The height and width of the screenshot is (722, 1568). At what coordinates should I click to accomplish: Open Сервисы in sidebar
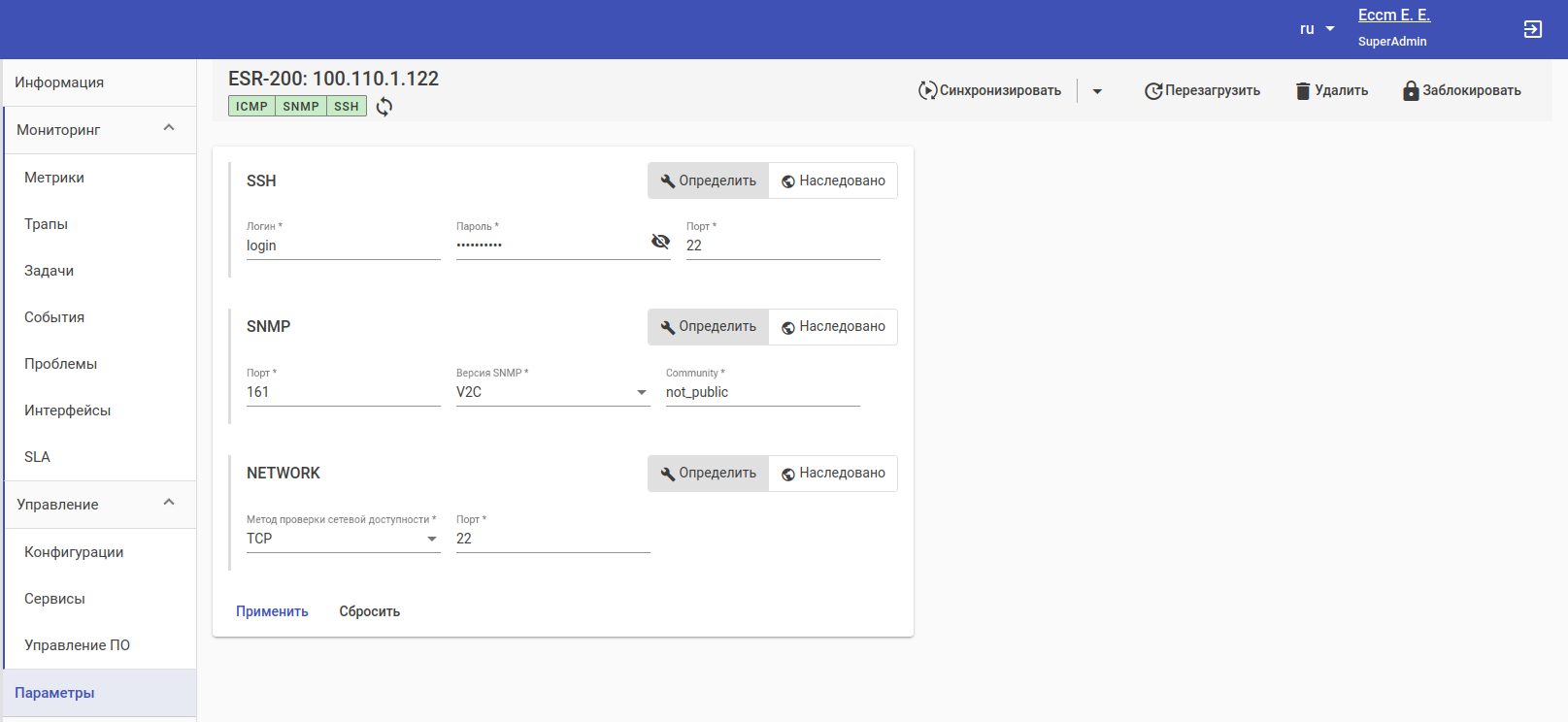100,599
